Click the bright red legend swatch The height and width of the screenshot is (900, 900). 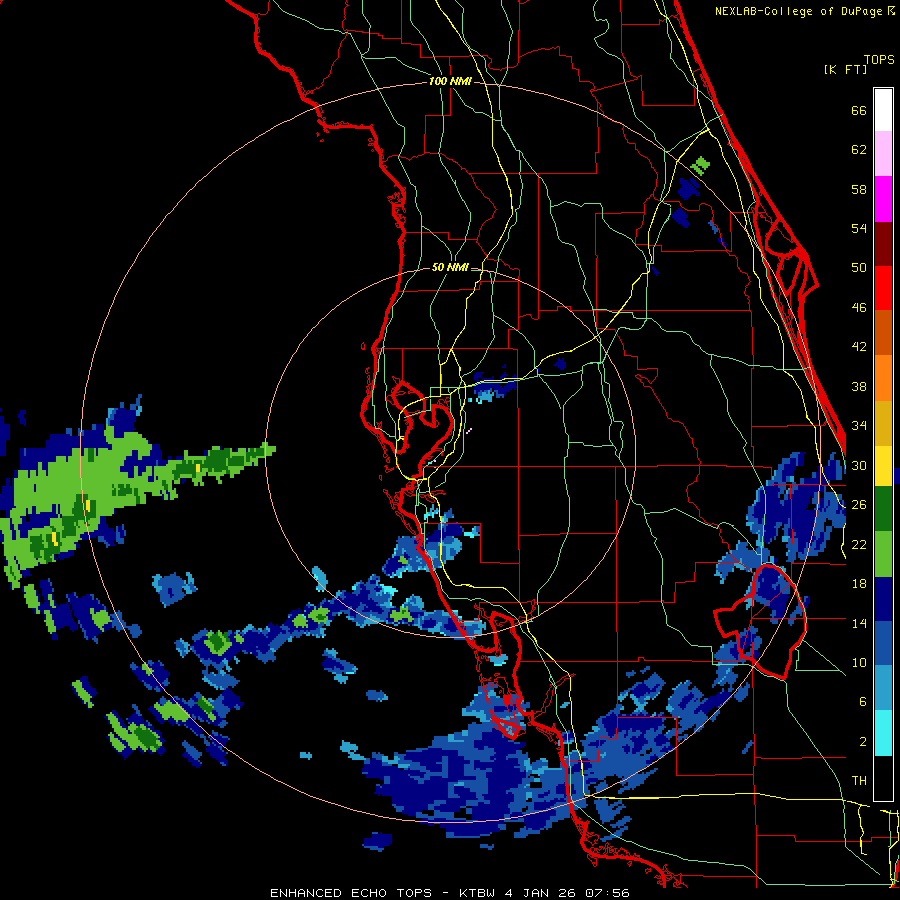pos(883,289)
